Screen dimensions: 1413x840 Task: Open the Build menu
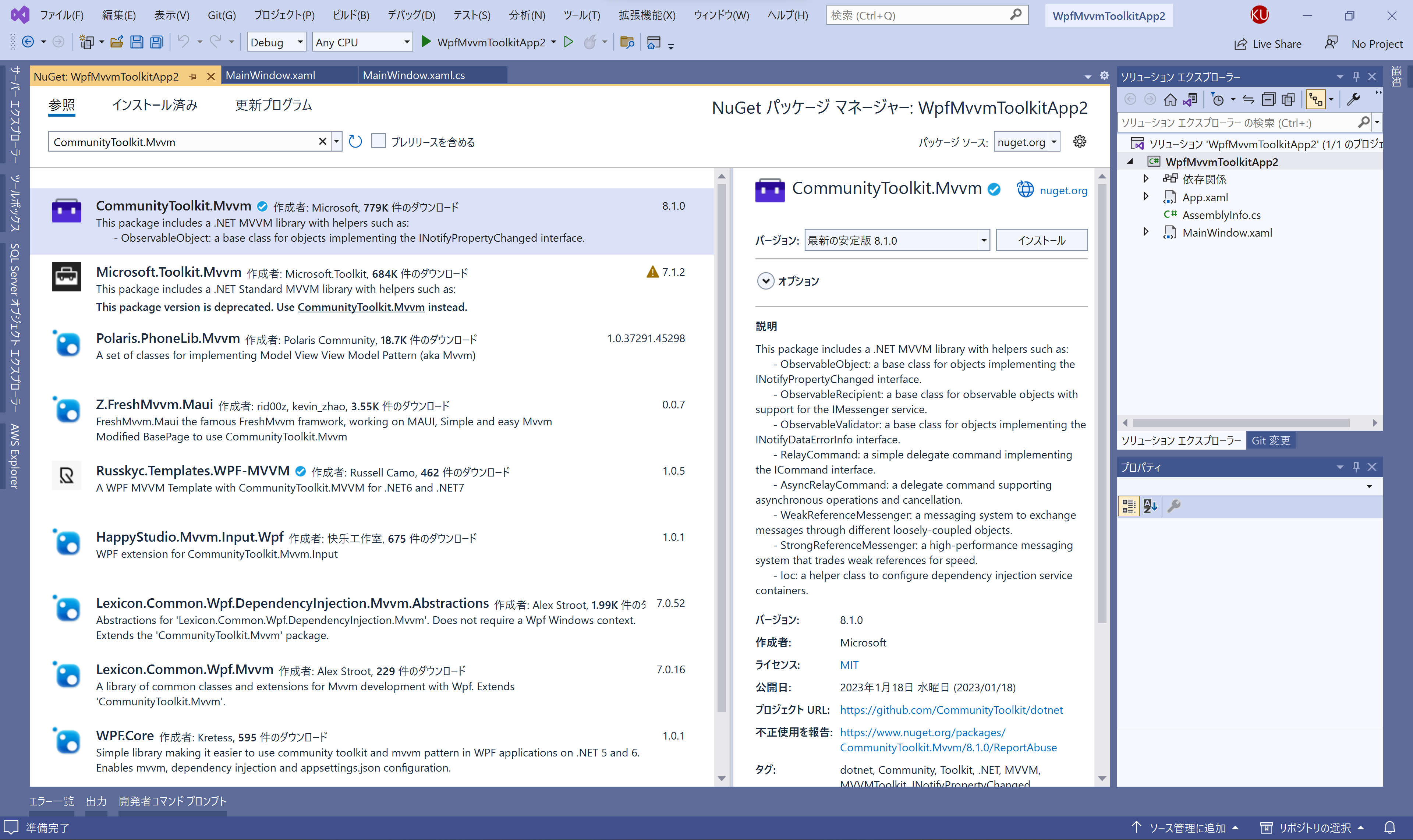351,15
